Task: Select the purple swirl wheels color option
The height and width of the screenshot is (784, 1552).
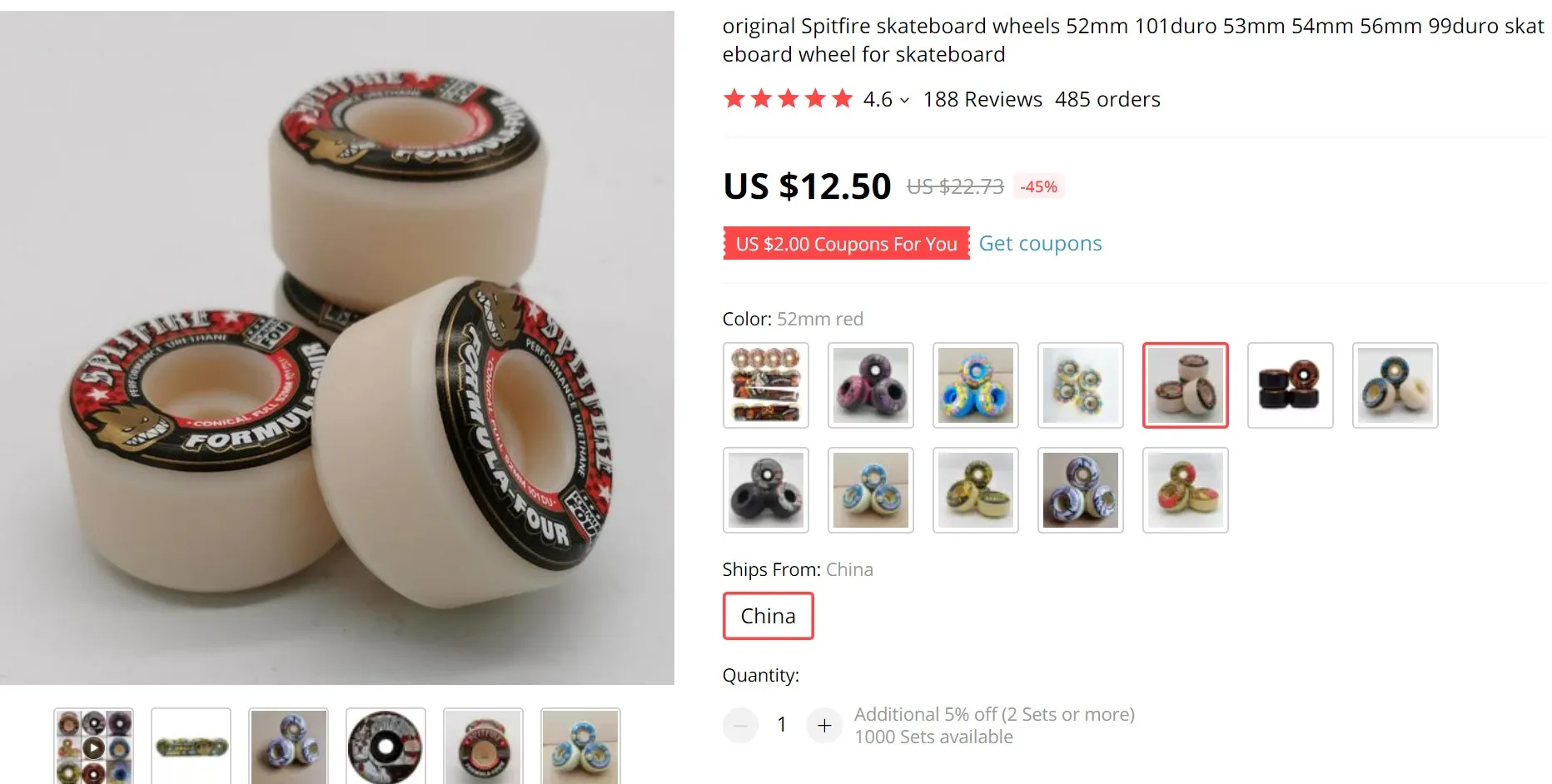Action: (870, 385)
